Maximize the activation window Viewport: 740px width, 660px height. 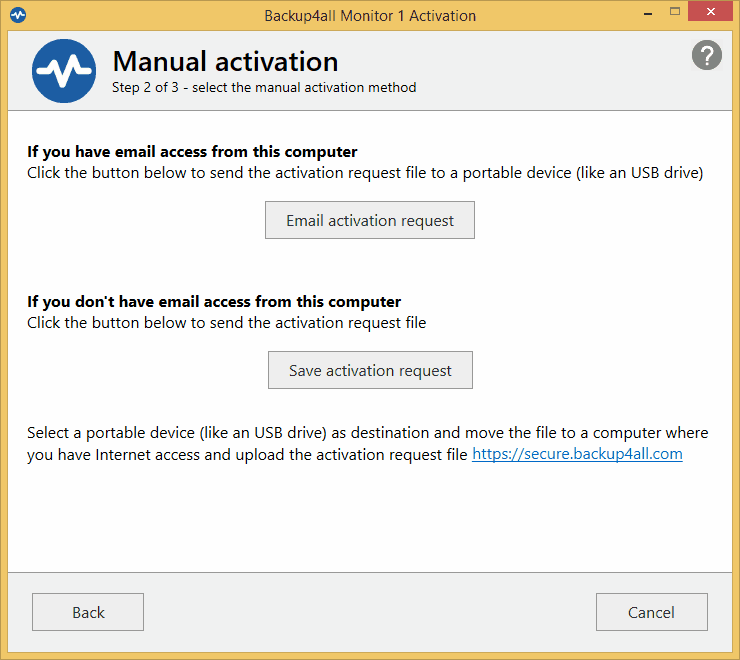[x=675, y=12]
